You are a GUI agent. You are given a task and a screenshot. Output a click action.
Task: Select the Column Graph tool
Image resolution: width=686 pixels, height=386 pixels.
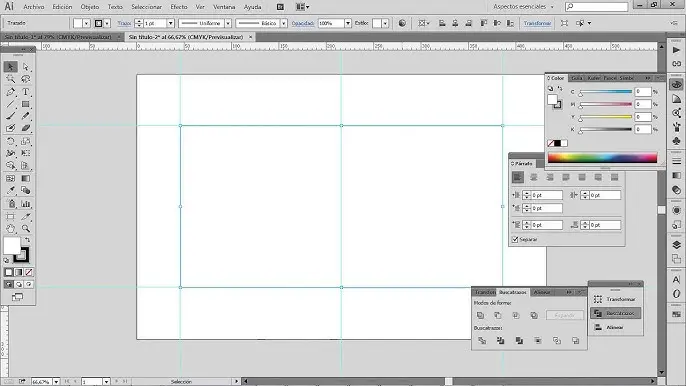point(26,204)
